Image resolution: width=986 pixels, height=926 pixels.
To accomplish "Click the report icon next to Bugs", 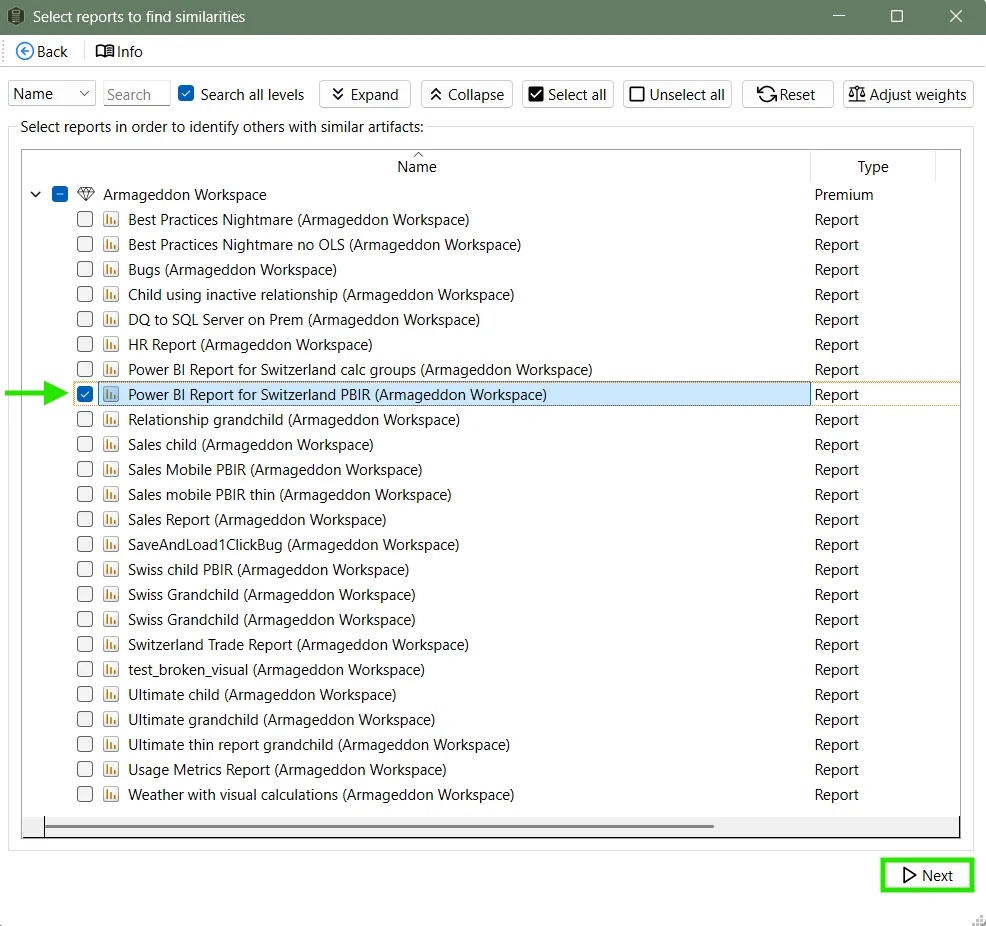I will click(111, 270).
